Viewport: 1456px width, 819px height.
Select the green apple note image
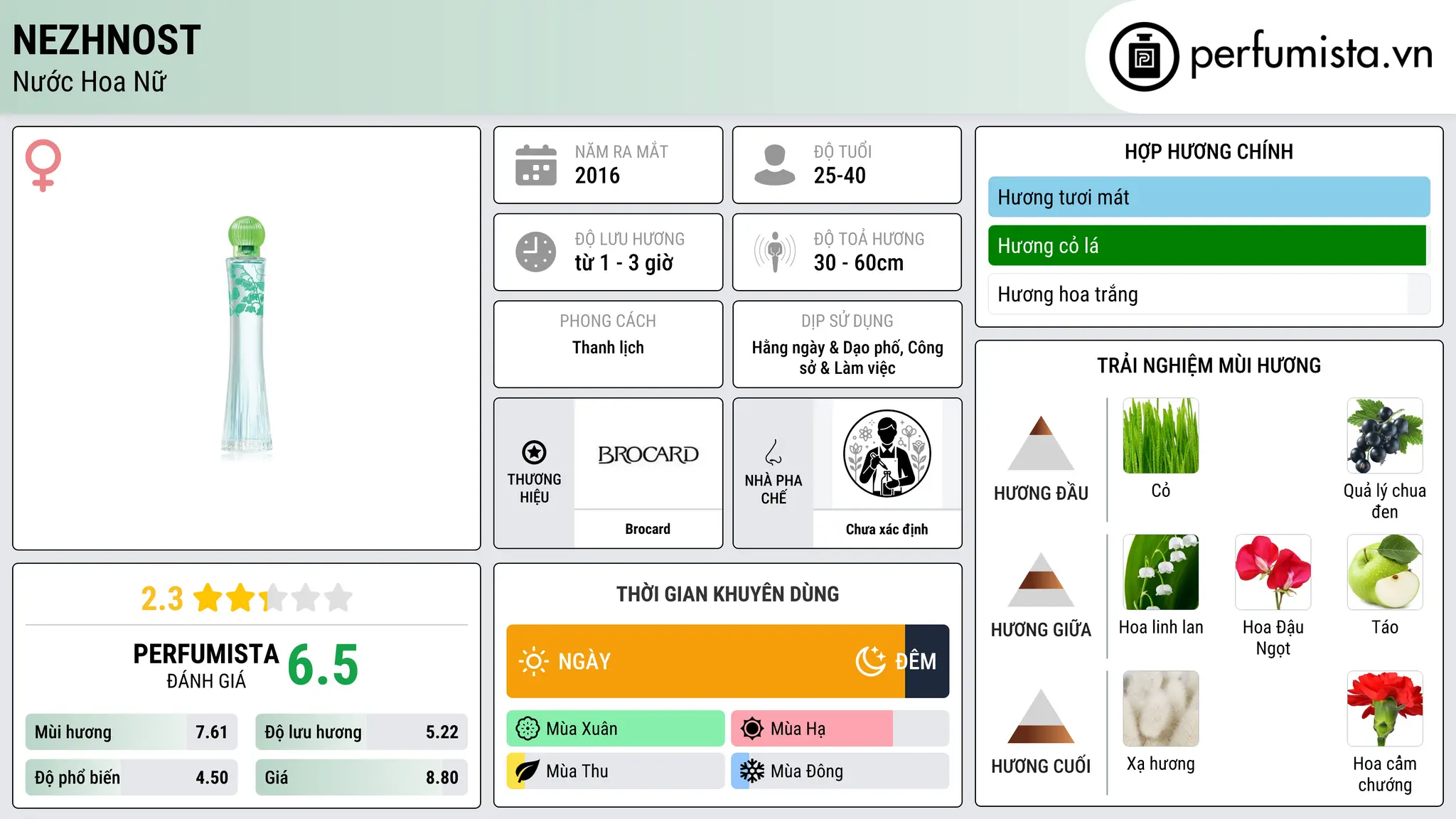1385,572
